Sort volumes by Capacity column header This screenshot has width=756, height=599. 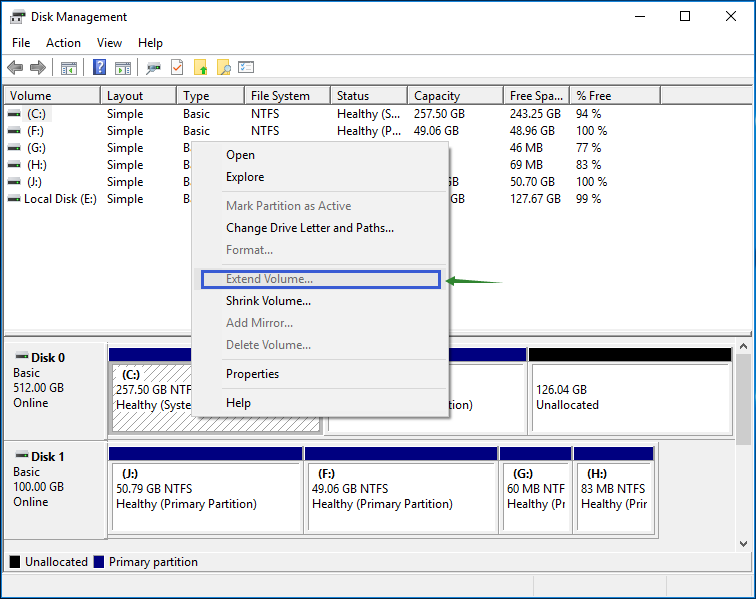tap(437, 96)
